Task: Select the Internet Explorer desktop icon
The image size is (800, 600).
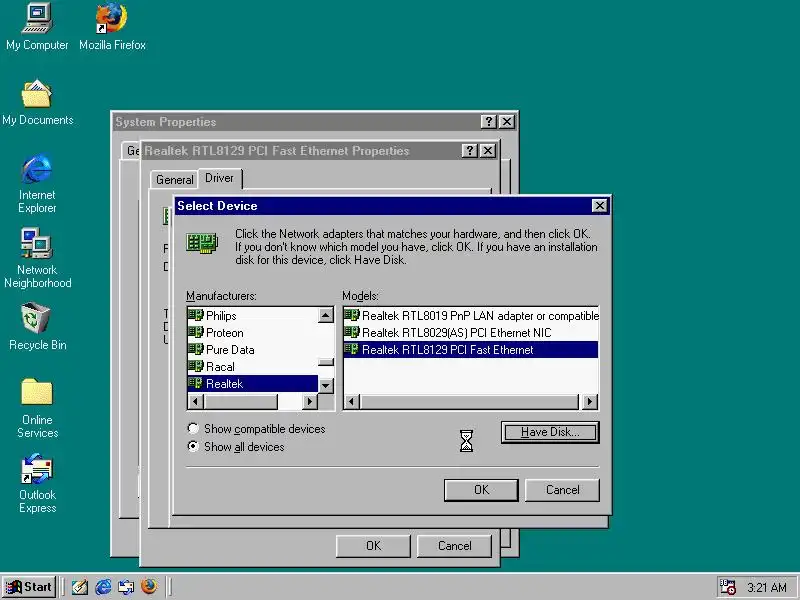Action: [x=37, y=168]
